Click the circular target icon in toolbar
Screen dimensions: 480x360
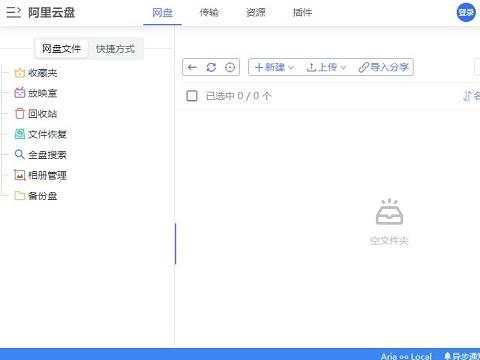(x=230, y=67)
